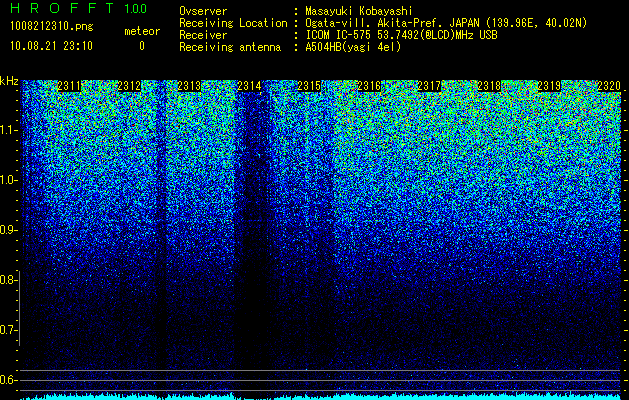Click the 2317 time marker
This screenshot has height=400, width=629.
tap(429, 86)
